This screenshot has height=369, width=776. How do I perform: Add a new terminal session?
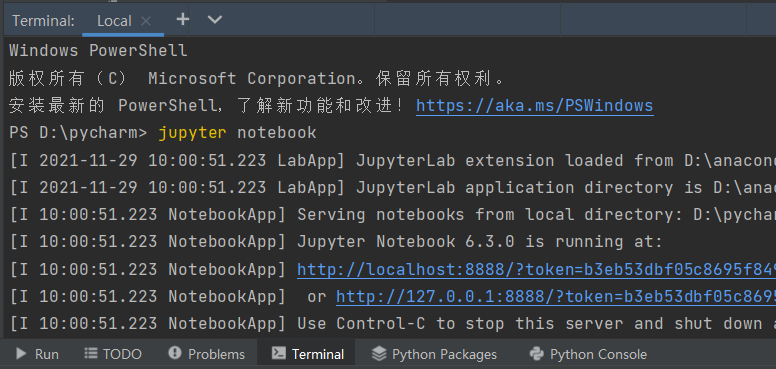pyautogui.click(x=183, y=19)
